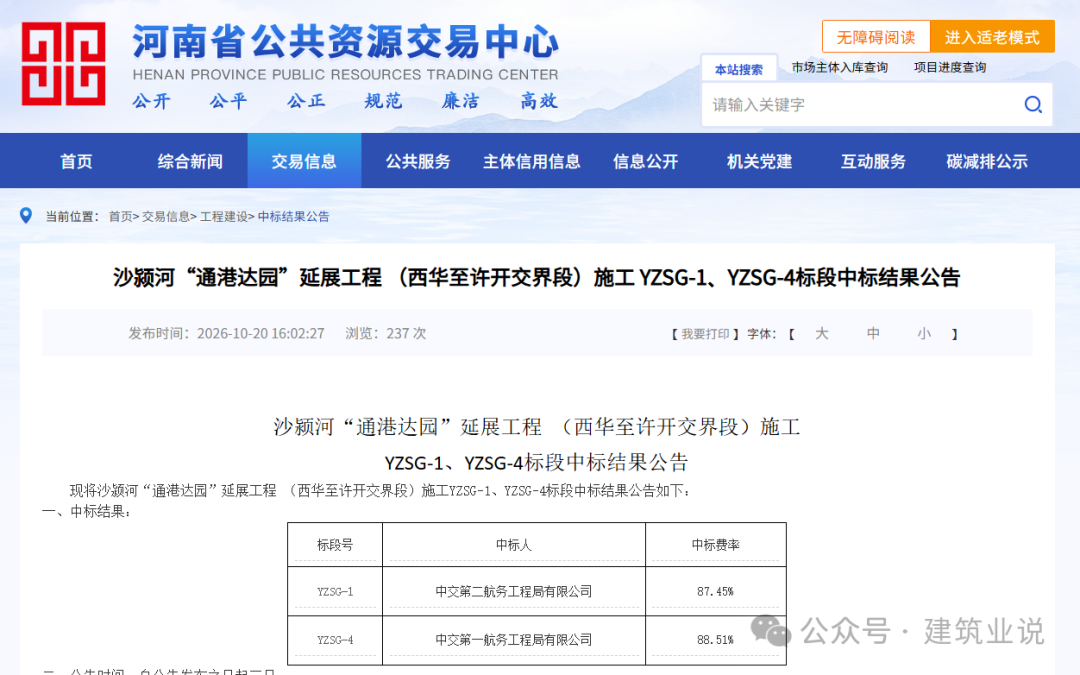Select the 本站搜索 search tab

(x=738, y=69)
